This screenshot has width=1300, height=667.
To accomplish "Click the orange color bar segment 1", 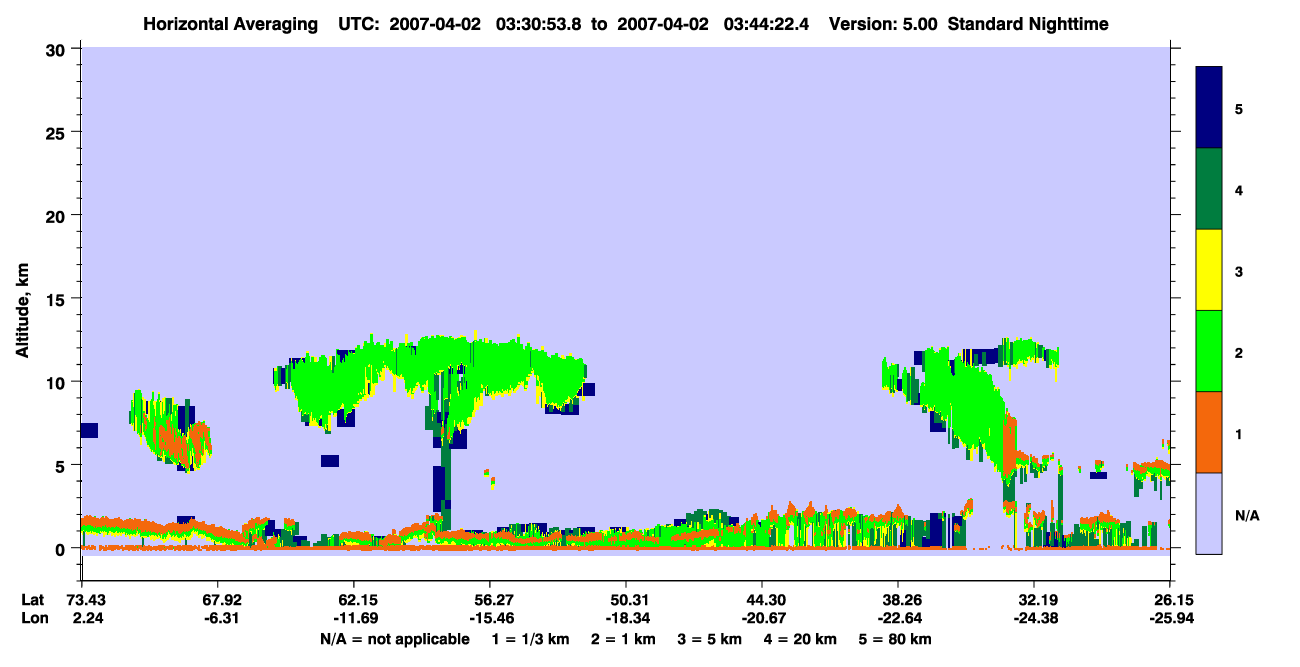I will point(1209,432).
